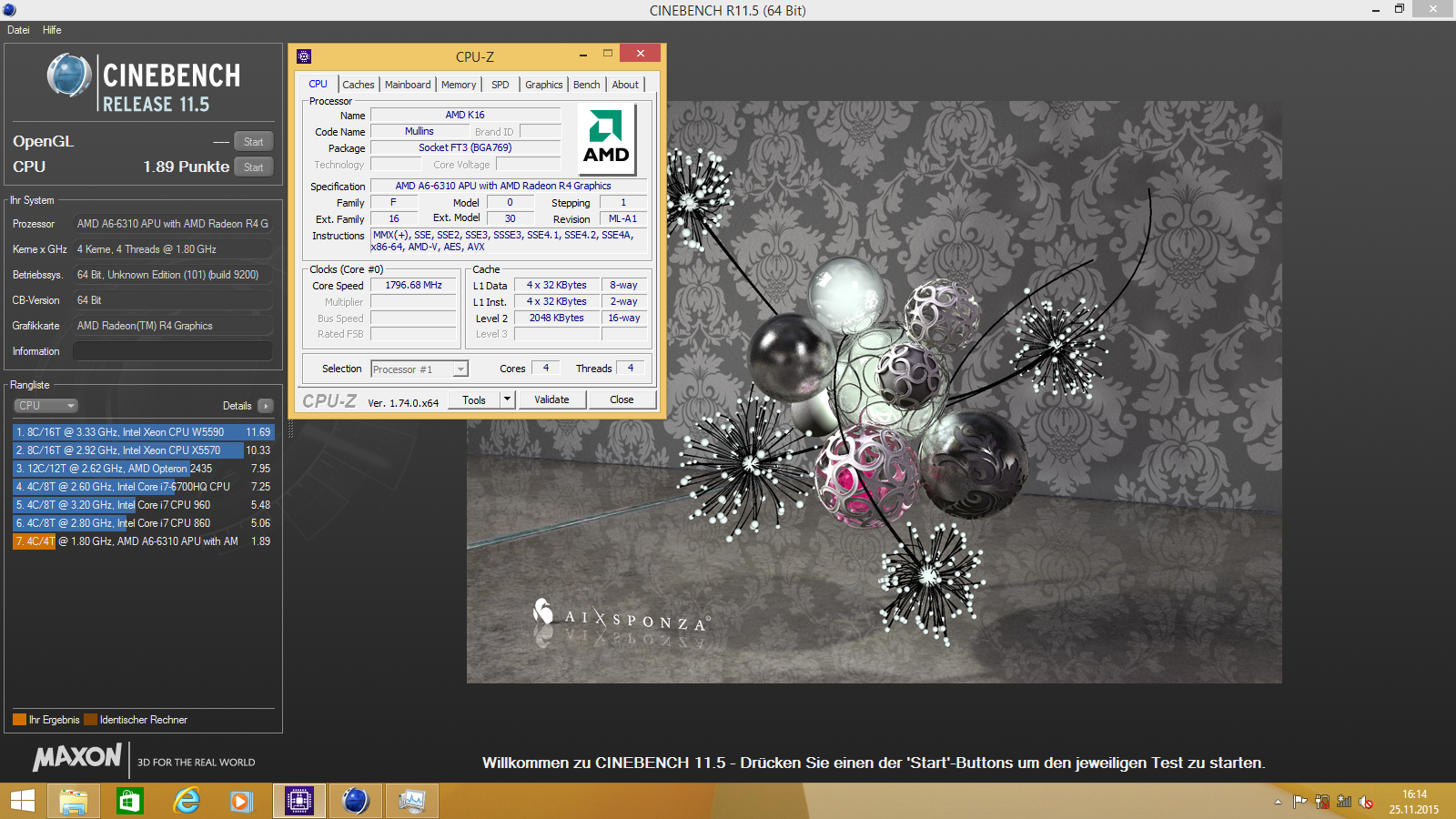Click the CPU-Z title bar icon
Viewport: 1456px width, 819px height.
(x=304, y=56)
